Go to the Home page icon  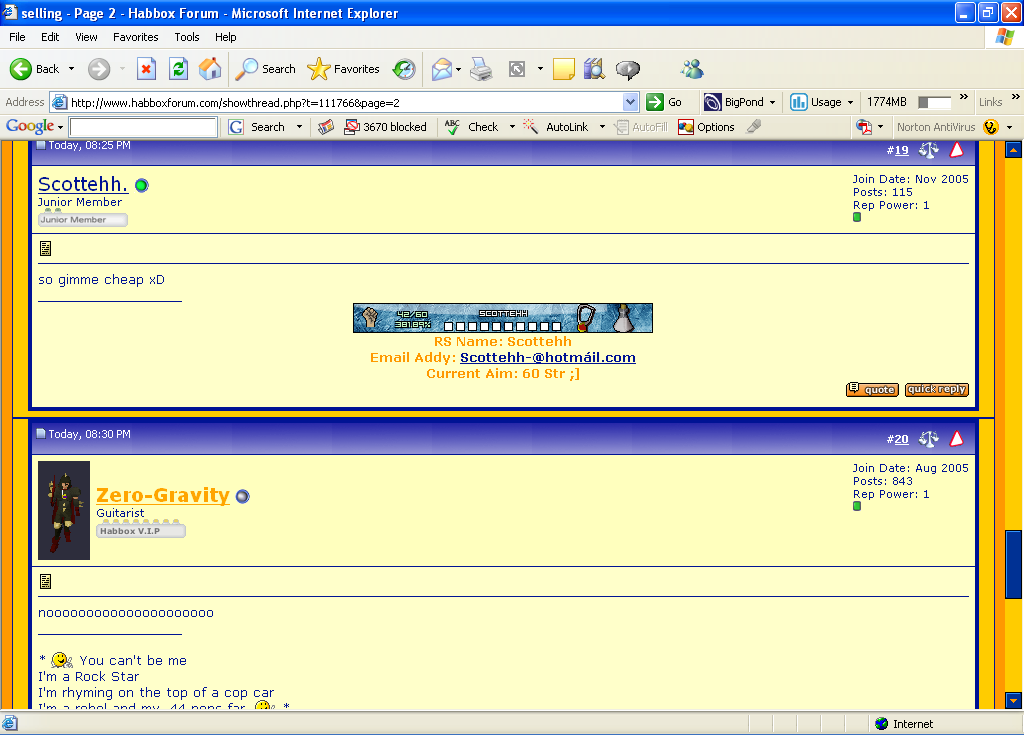pos(210,69)
